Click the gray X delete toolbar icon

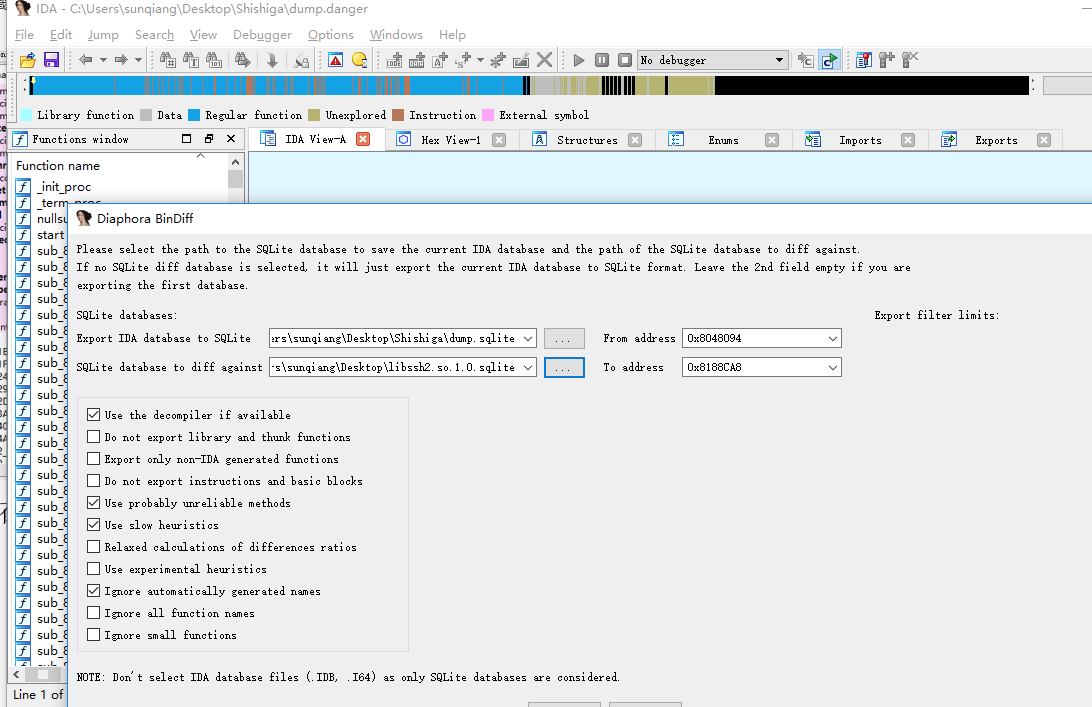coord(545,61)
